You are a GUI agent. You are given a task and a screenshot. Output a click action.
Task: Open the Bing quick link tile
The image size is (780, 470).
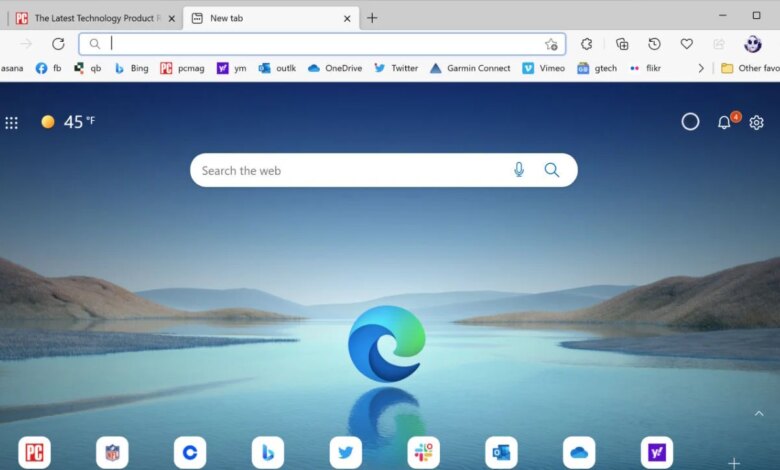coord(268,452)
